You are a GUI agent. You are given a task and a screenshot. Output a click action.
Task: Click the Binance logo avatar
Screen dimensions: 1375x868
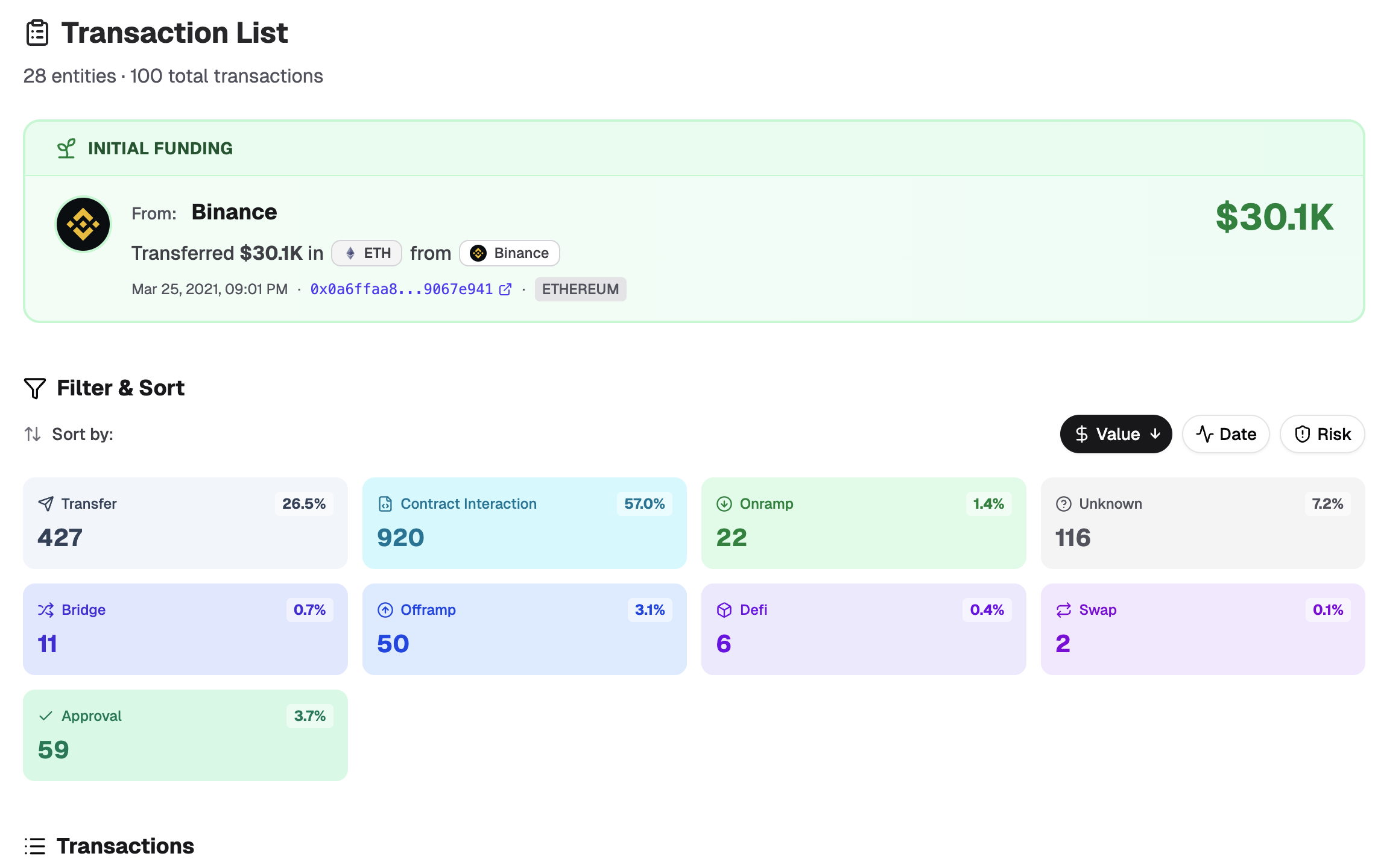pyautogui.click(x=83, y=224)
